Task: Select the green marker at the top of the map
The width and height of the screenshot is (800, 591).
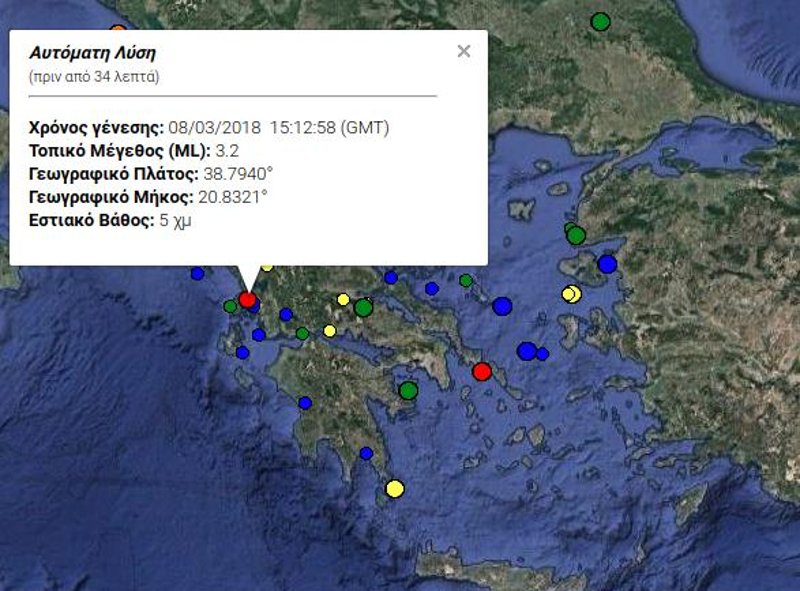Action: click(x=600, y=19)
